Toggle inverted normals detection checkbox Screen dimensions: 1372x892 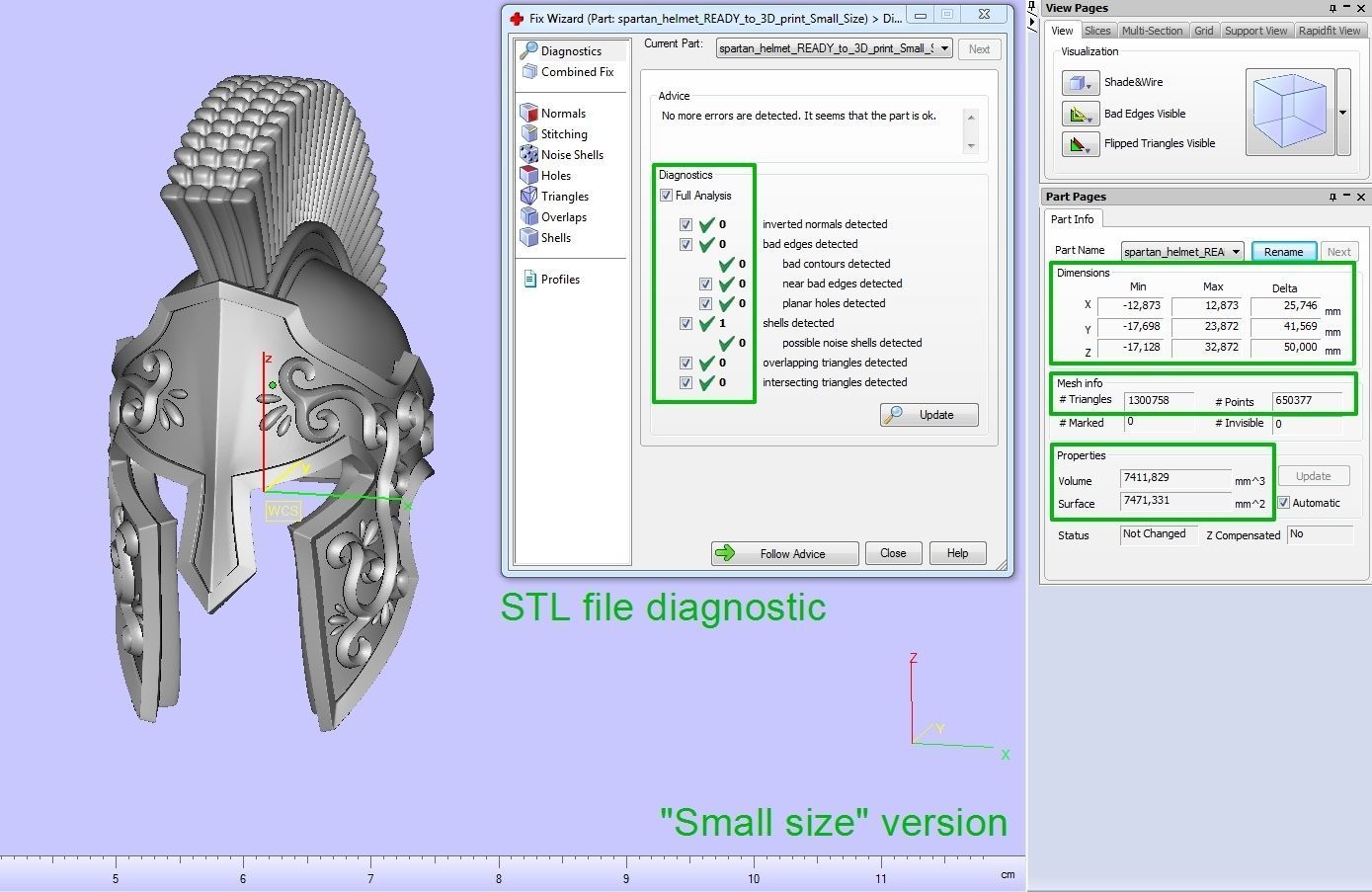click(686, 224)
